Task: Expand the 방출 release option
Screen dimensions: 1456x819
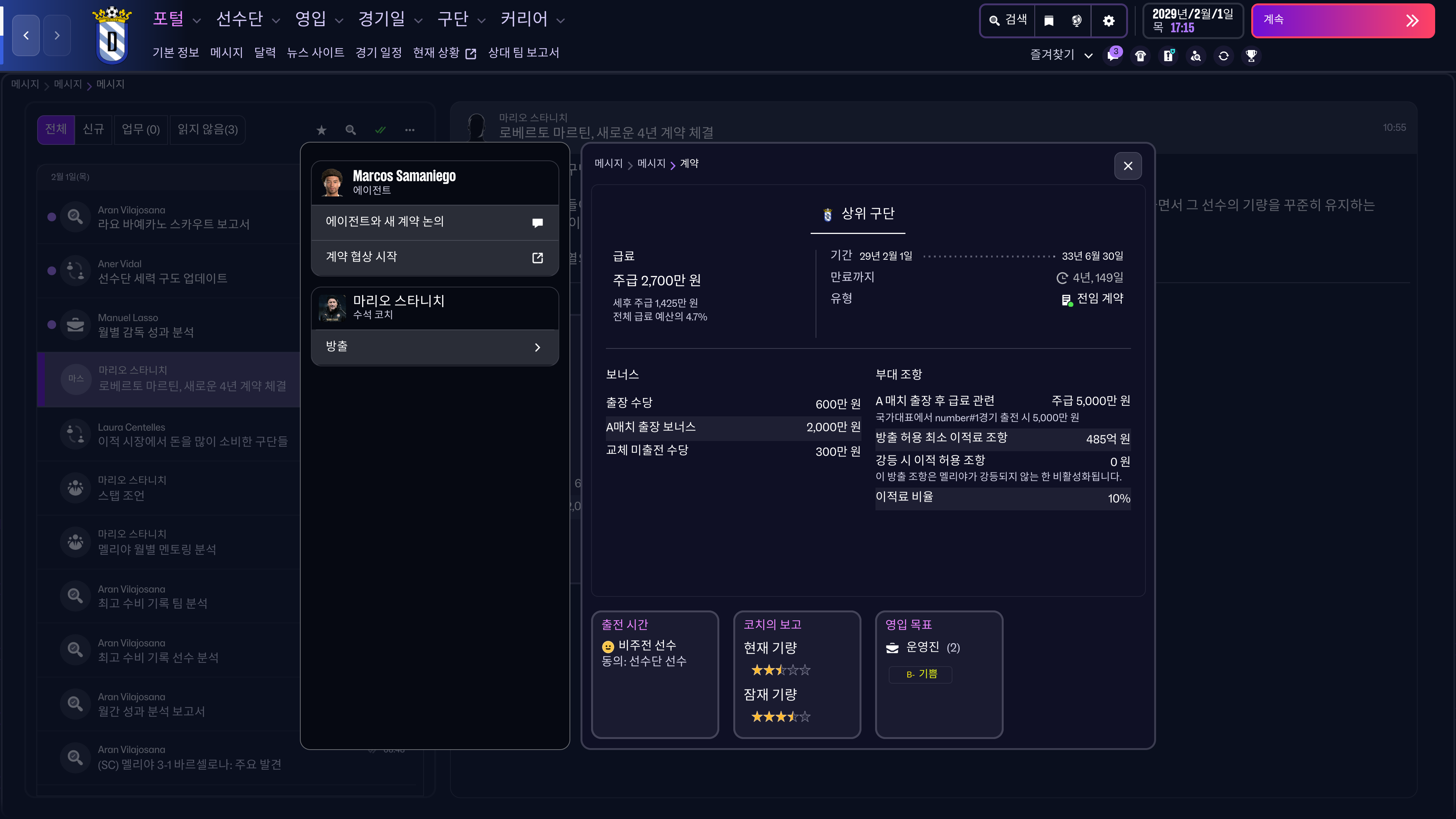Action: 435,347
